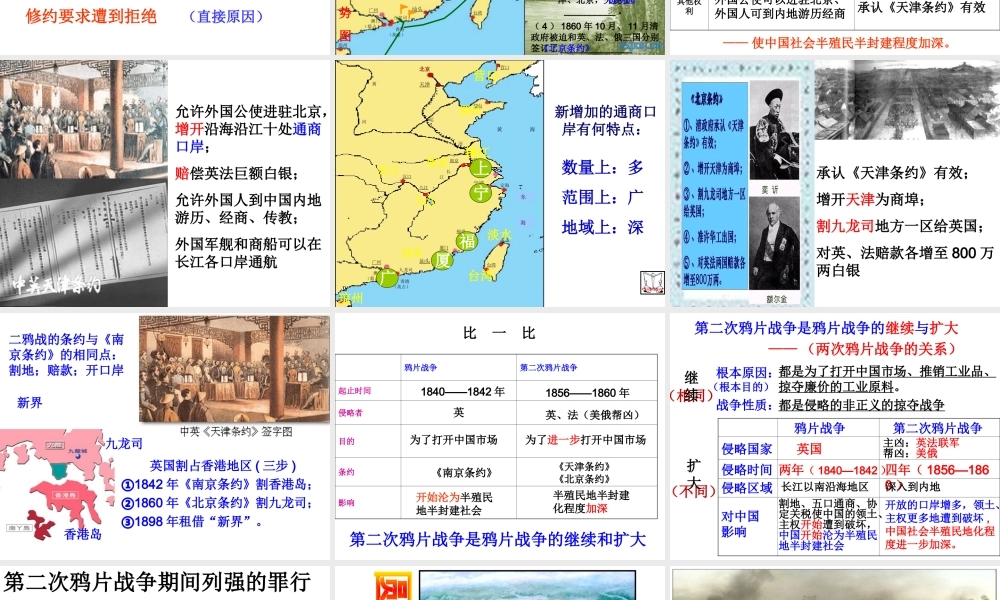The width and height of the screenshot is (1000, 600).
Task: Click the line 赔偿英法巨额白银
Action: [x=237, y=173]
